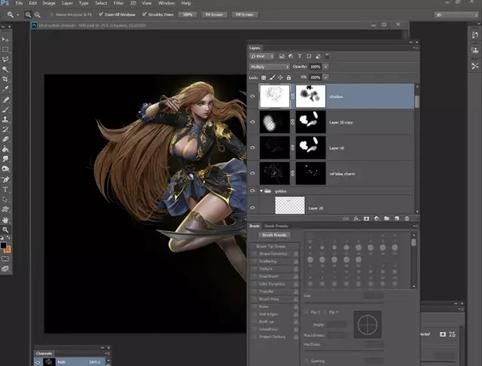Select Brush Tip Shape option
Screen dimensions: 482x366
click(x=271, y=246)
